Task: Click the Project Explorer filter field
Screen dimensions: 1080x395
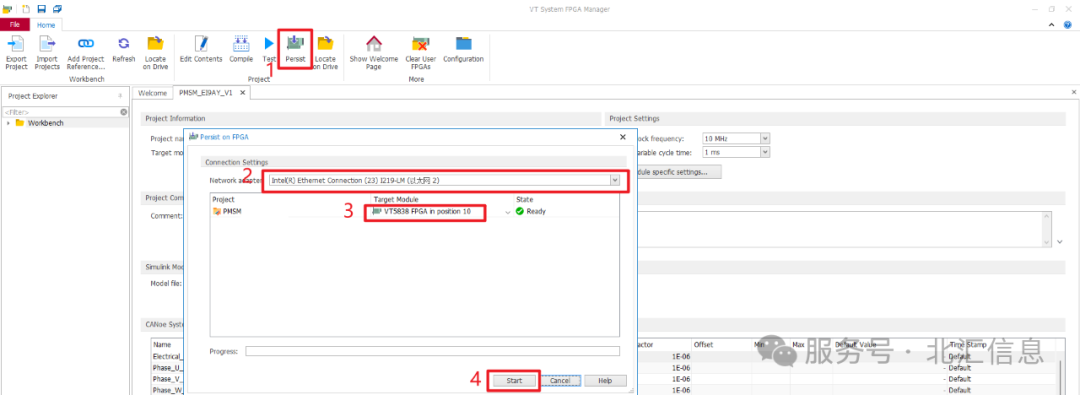Action: pos(61,112)
